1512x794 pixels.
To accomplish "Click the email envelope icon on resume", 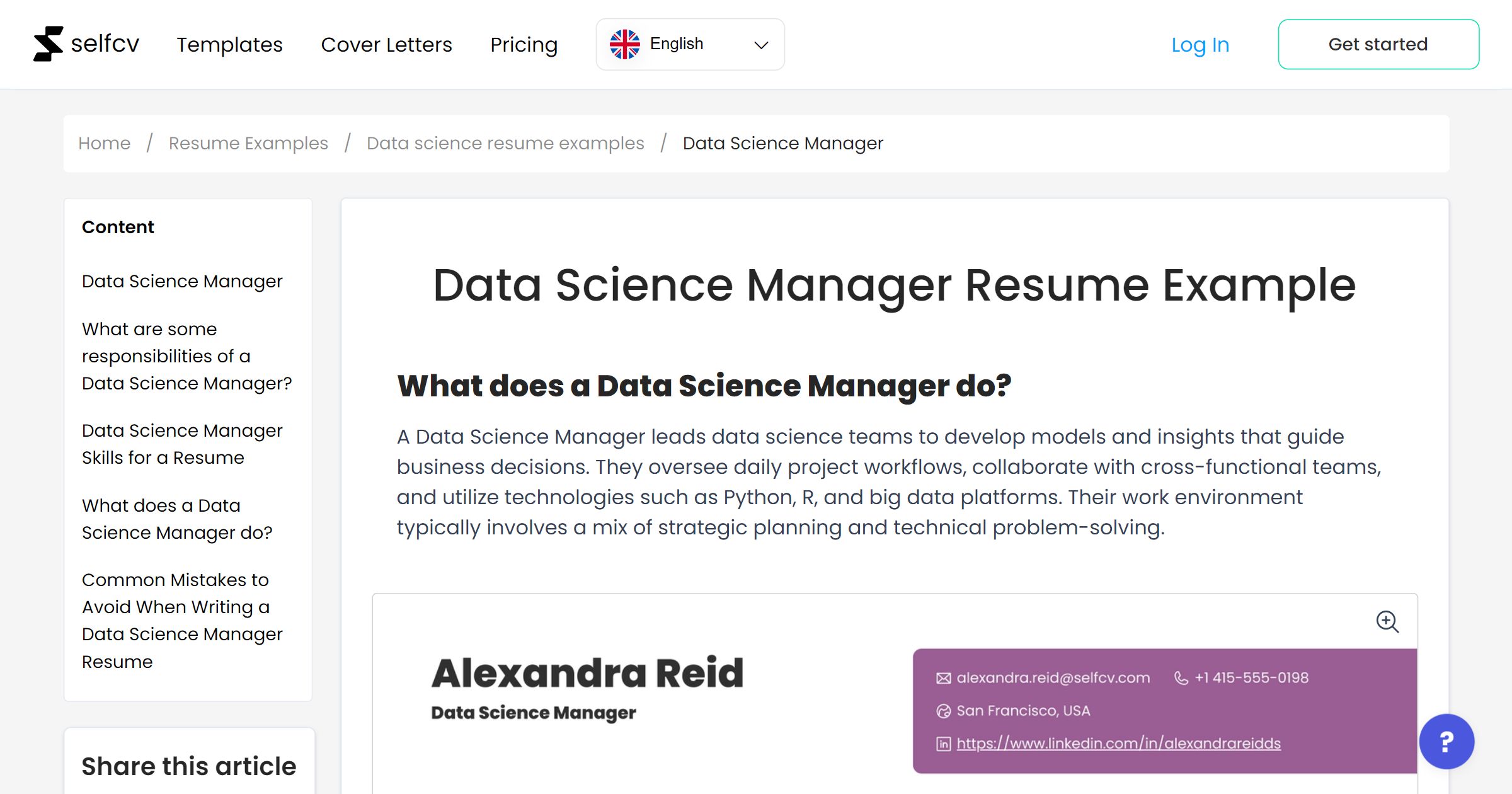I will pos(943,678).
